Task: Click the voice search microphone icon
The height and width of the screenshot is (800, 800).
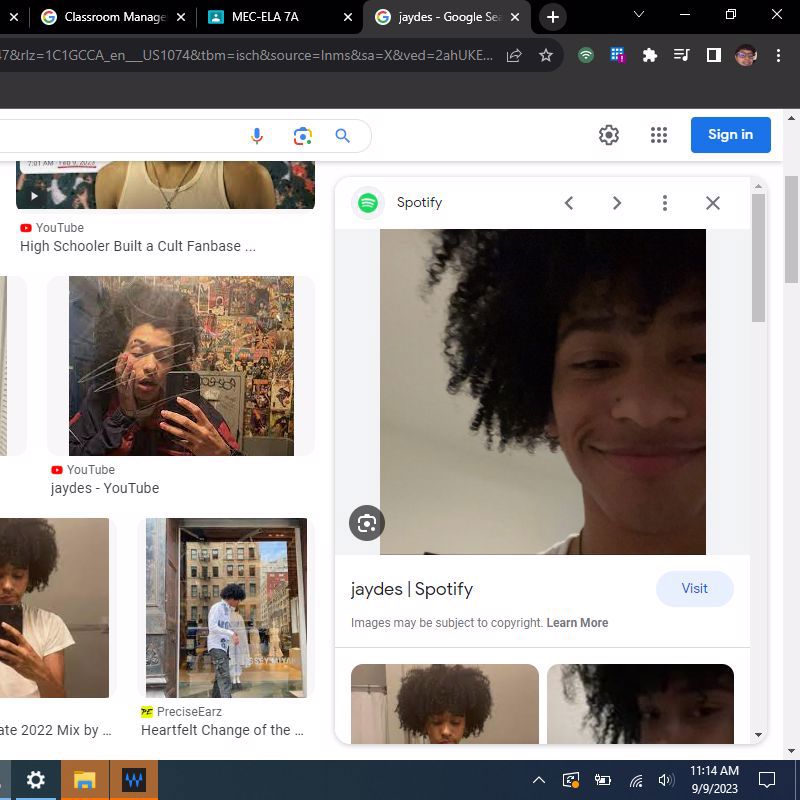Action: (x=257, y=136)
